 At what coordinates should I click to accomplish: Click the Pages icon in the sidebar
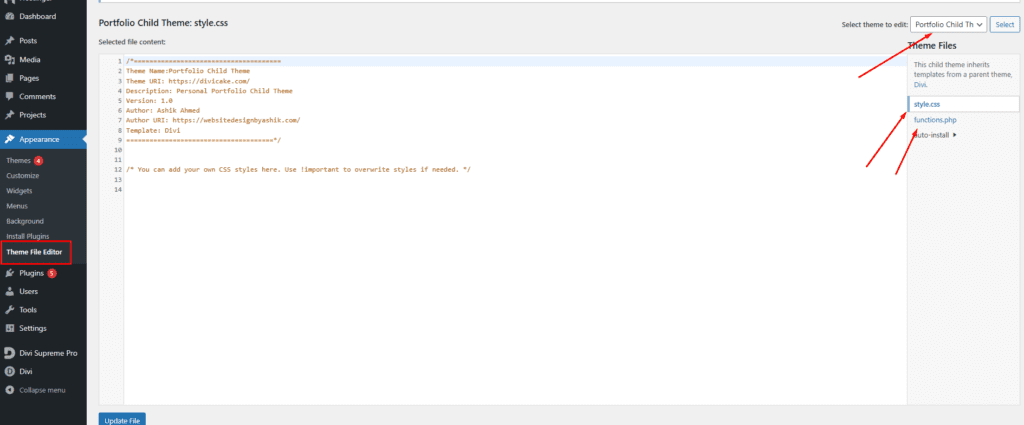[10, 78]
